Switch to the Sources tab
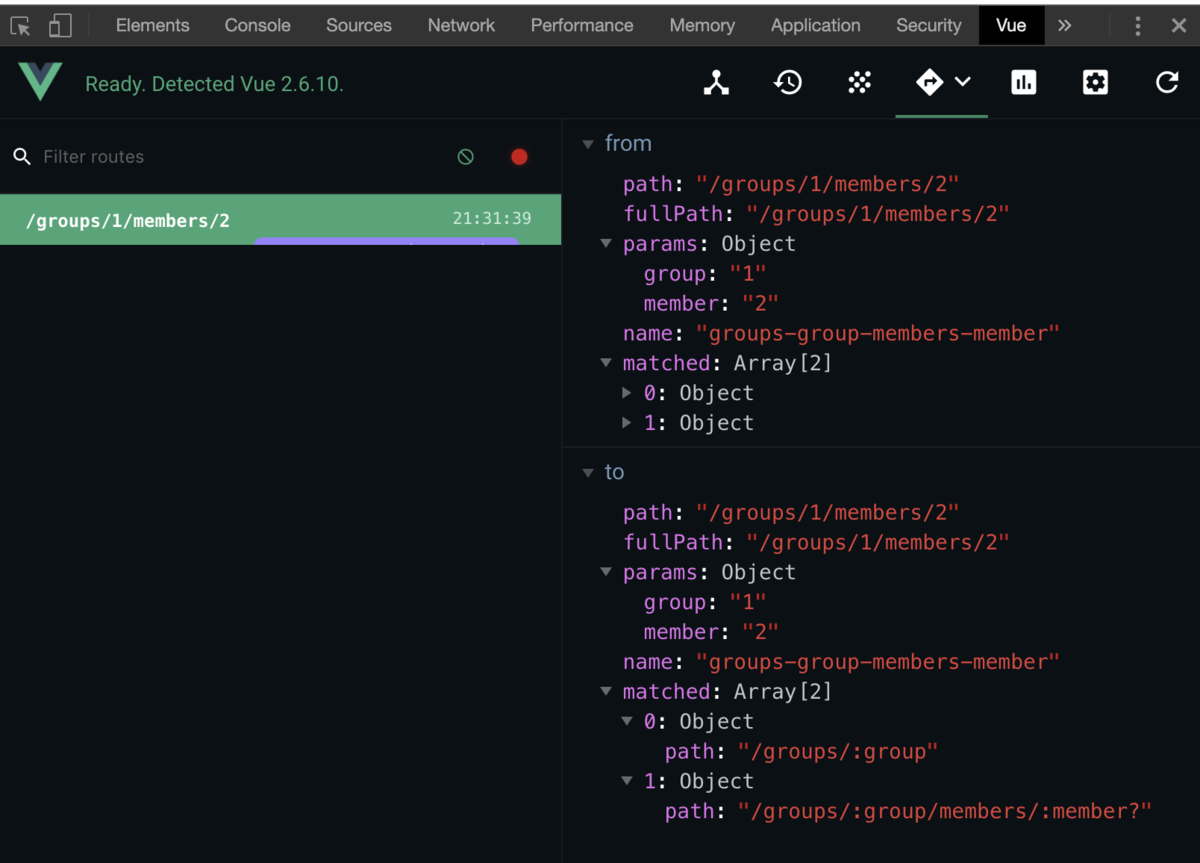 point(358,26)
